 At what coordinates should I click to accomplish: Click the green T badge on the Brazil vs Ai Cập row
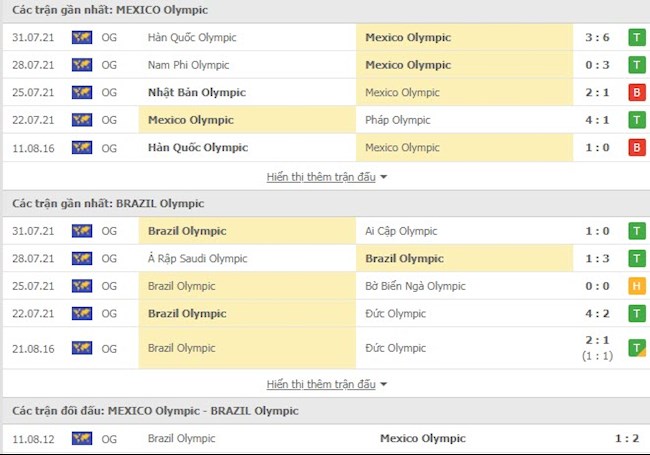pyautogui.click(x=636, y=231)
